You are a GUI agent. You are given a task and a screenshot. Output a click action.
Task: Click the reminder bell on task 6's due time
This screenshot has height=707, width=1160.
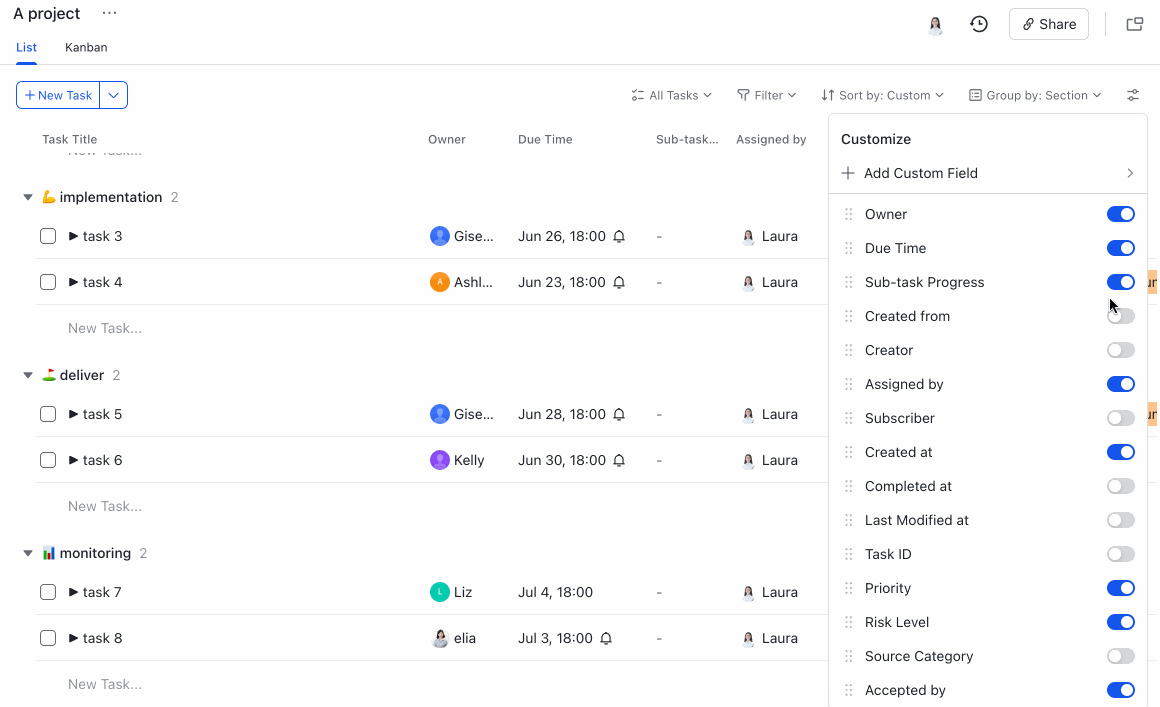(620, 460)
